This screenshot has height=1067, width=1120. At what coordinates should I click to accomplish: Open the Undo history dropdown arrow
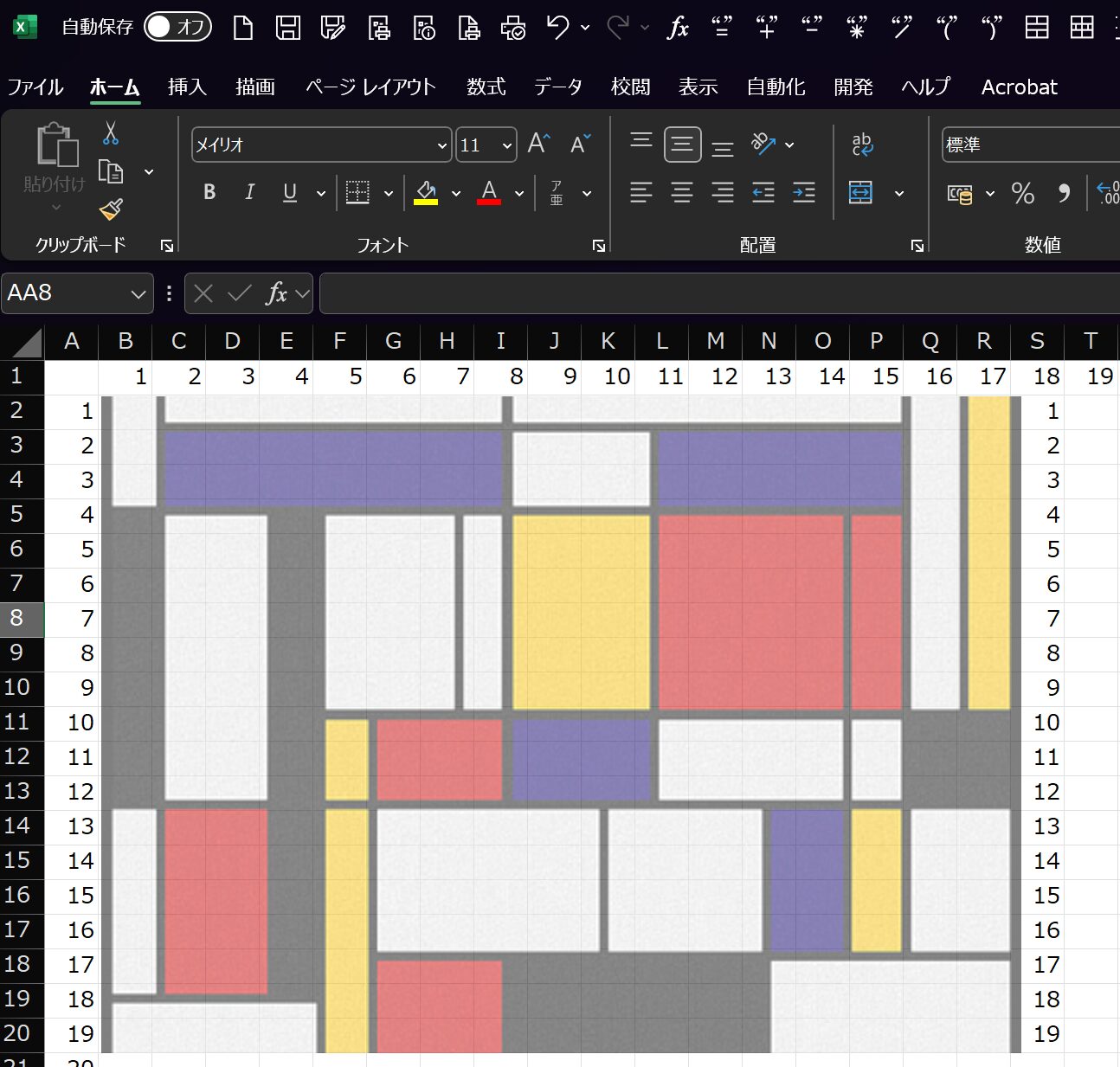pyautogui.click(x=585, y=28)
